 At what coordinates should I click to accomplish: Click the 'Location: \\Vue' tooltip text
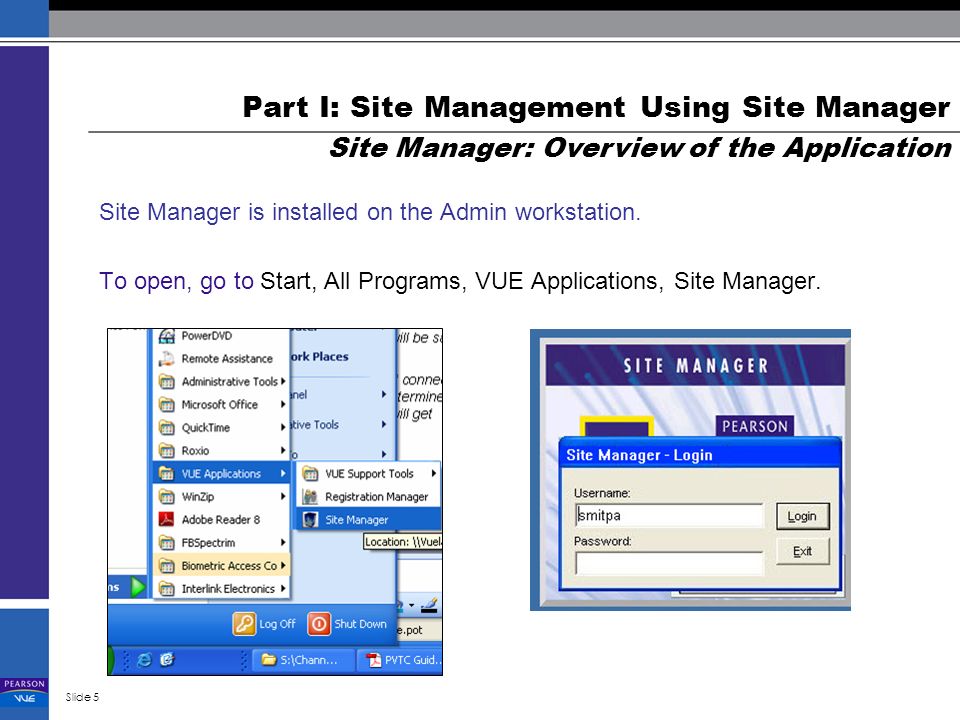pyautogui.click(x=403, y=542)
